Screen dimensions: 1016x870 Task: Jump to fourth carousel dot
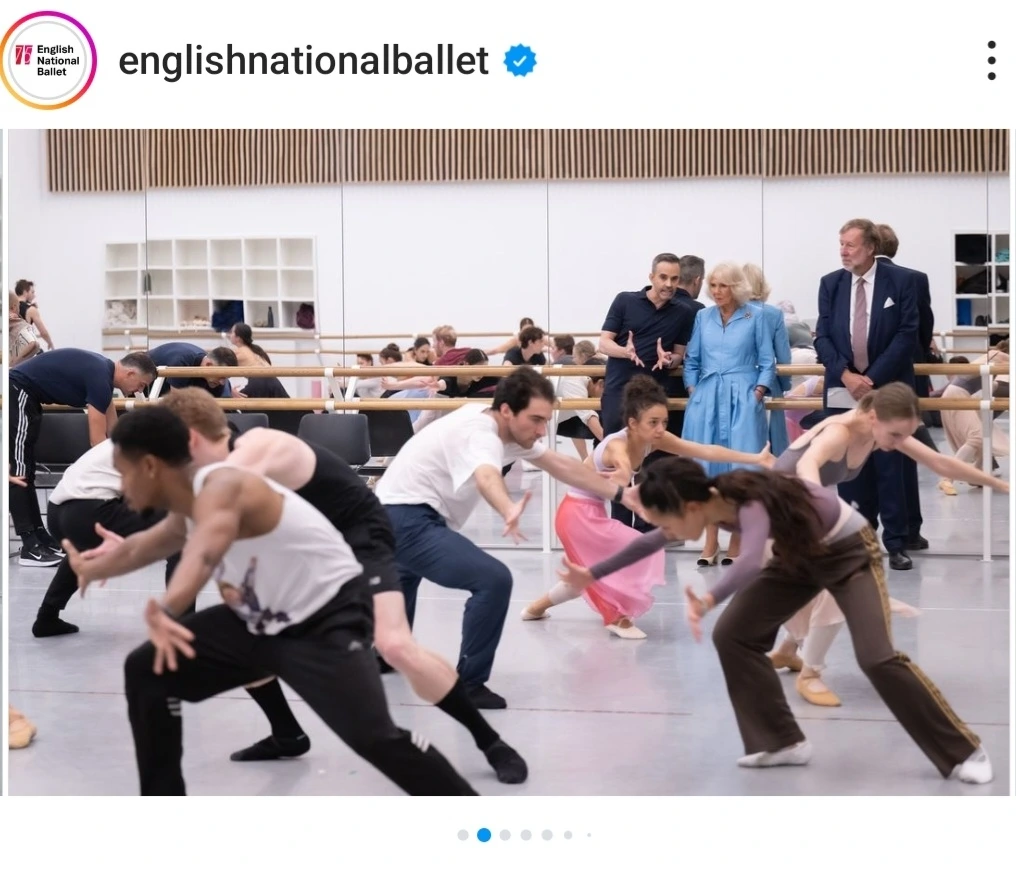pos(526,835)
